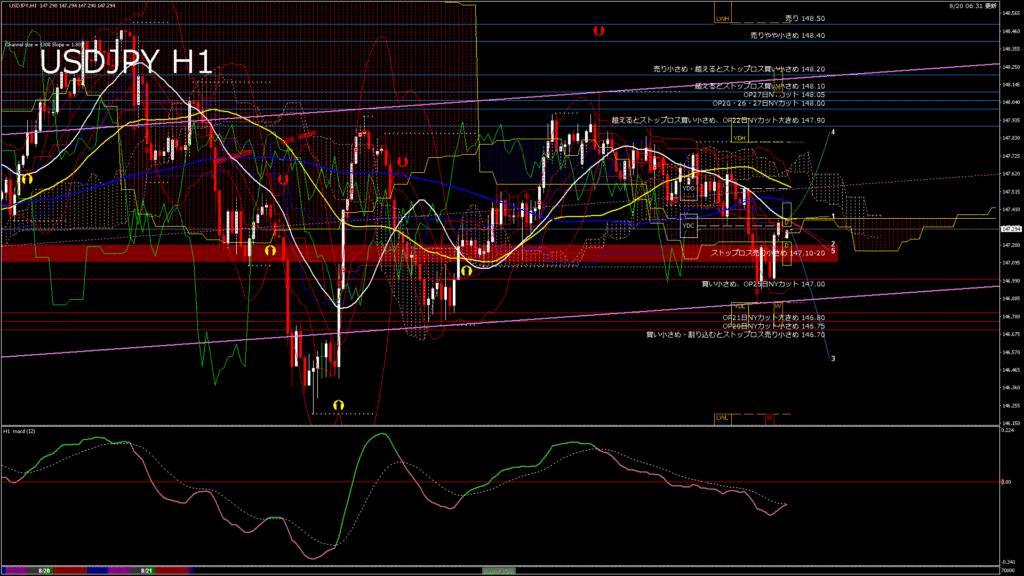Click wave label 4 at the green projection end
Viewport: 1024px width, 576px height.
[833, 132]
